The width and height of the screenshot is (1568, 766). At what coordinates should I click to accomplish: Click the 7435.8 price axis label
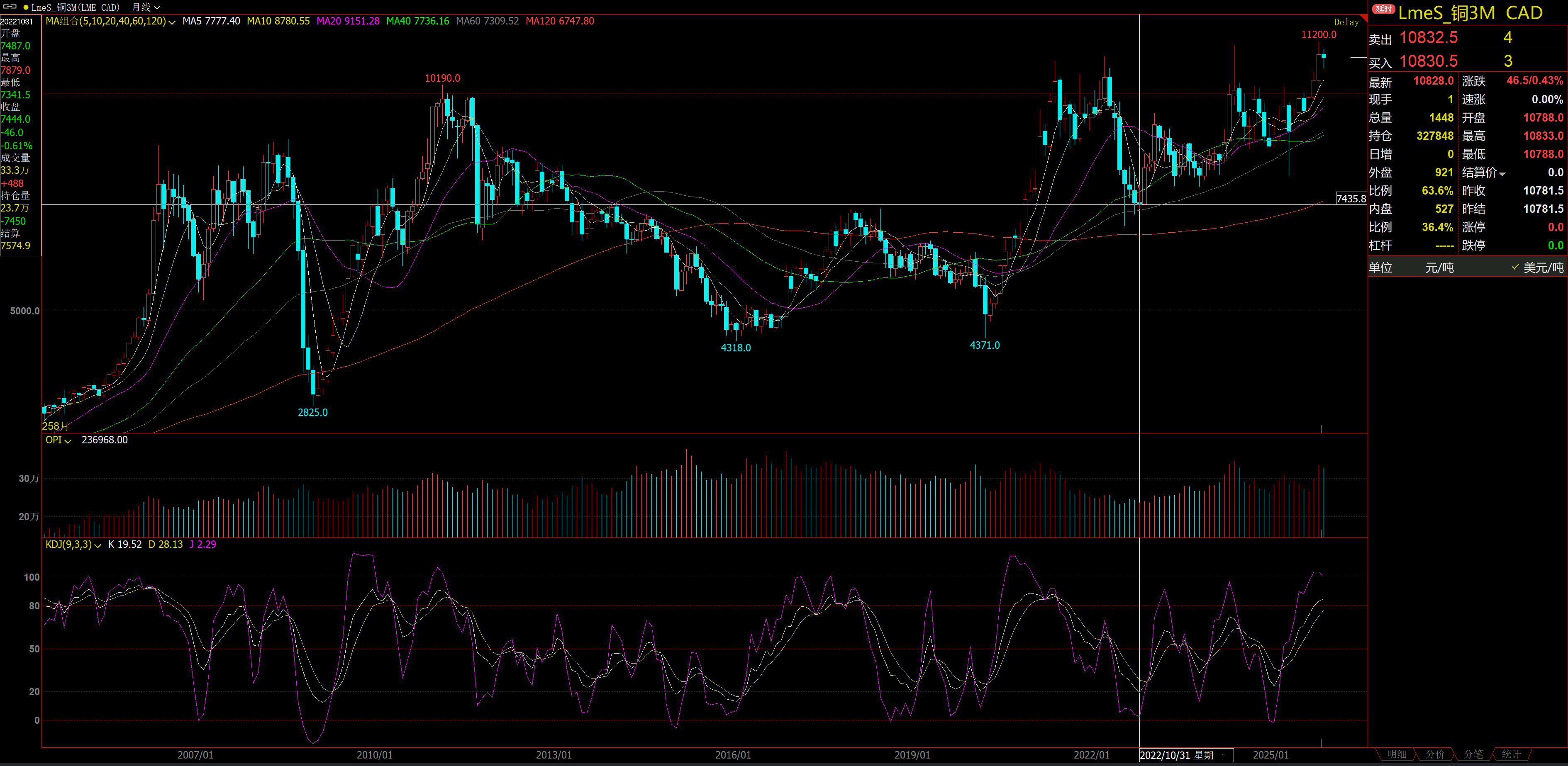tap(1351, 199)
